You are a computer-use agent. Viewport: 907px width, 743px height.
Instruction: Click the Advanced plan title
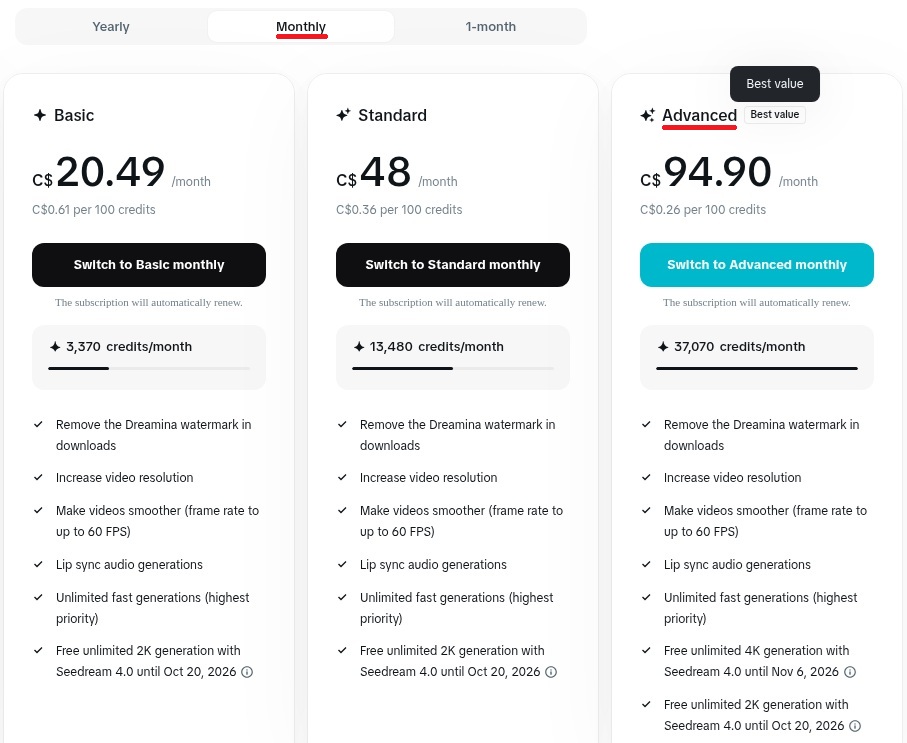(x=699, y=115)
